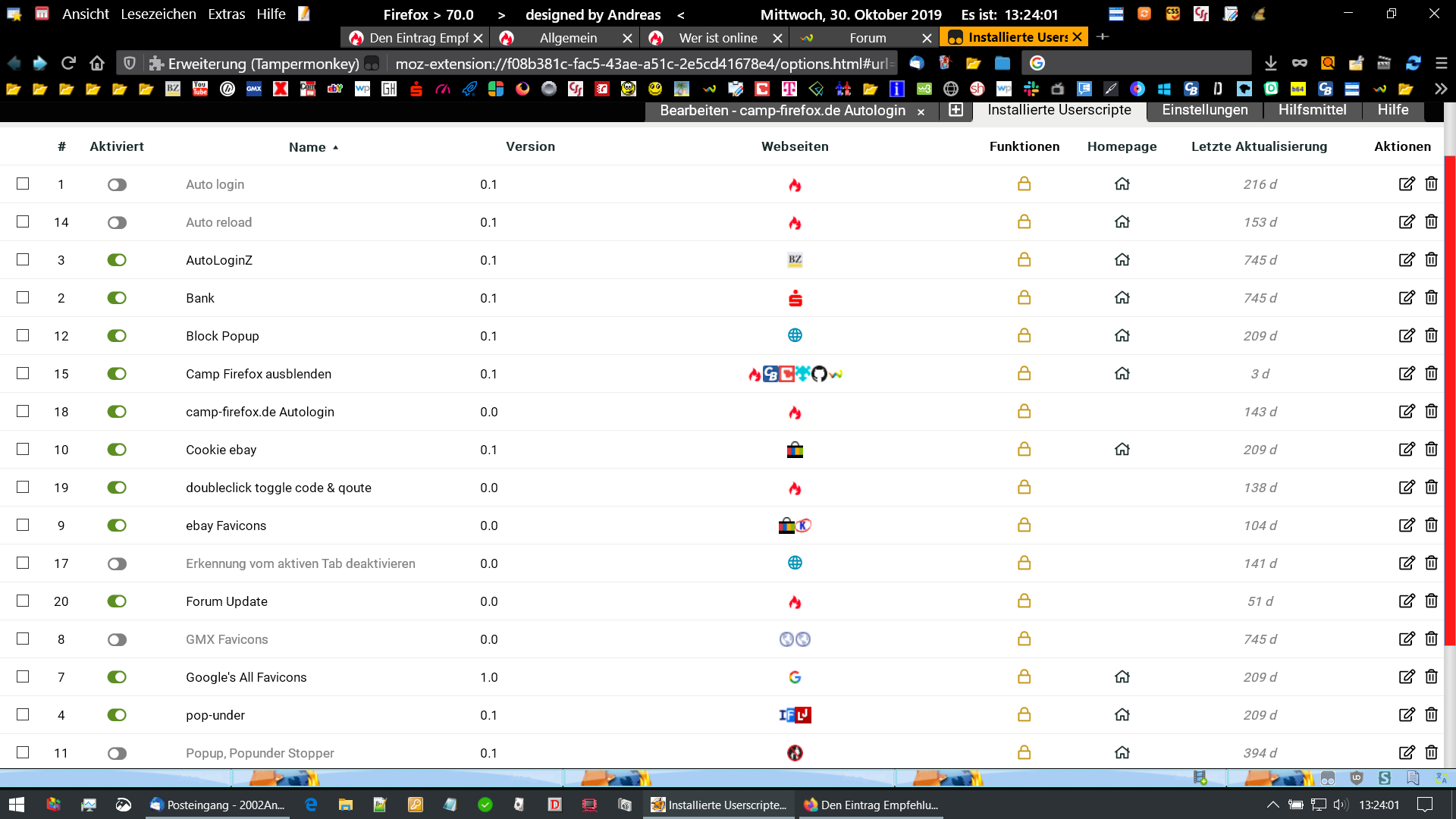Open the camp-firefox.de Autologin script name
Image resolution: width=1456 pixels, height=819 pixels.
[x=259, y=412]
